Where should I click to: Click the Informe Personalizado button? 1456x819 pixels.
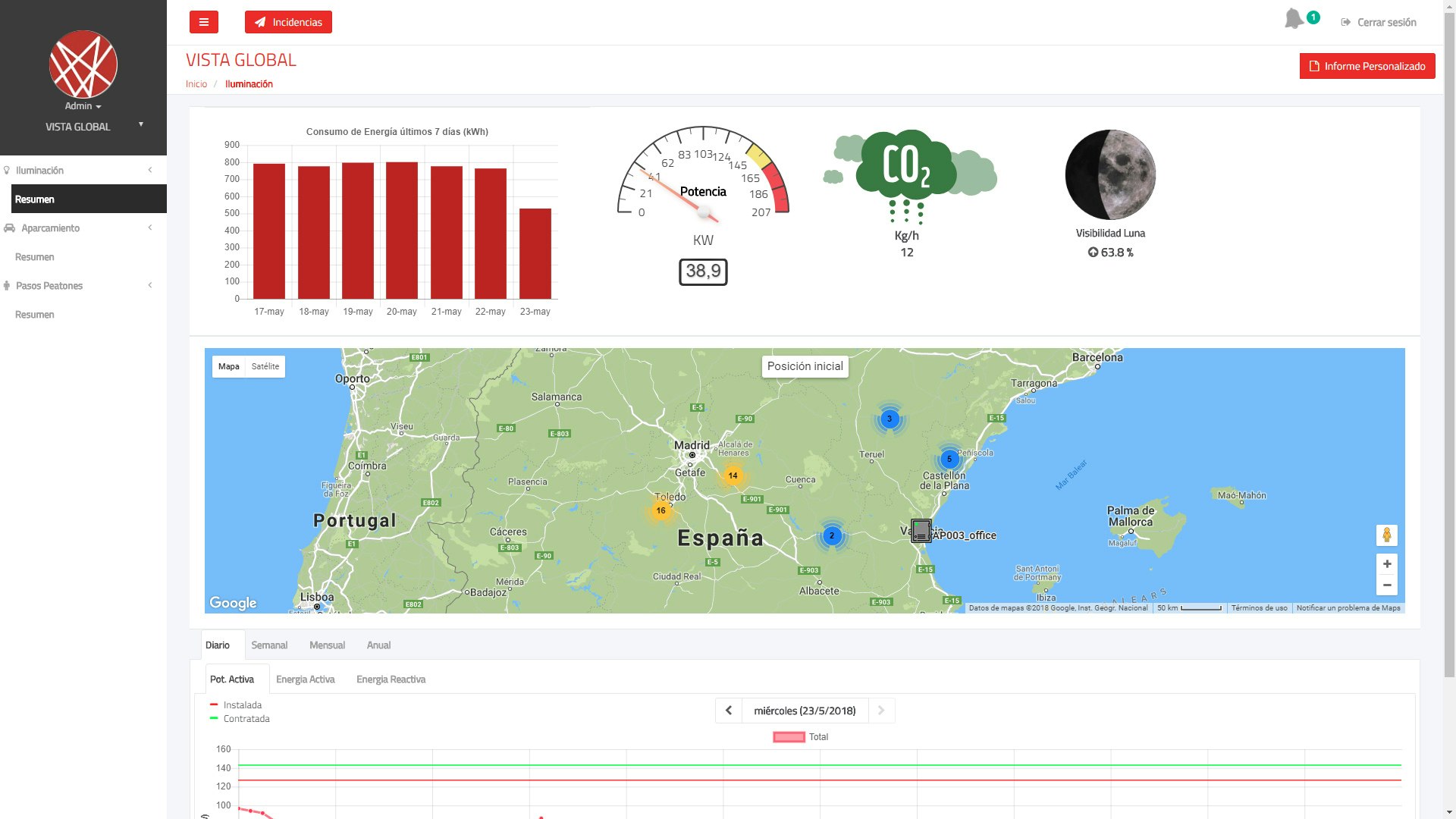pos(1367,66)
